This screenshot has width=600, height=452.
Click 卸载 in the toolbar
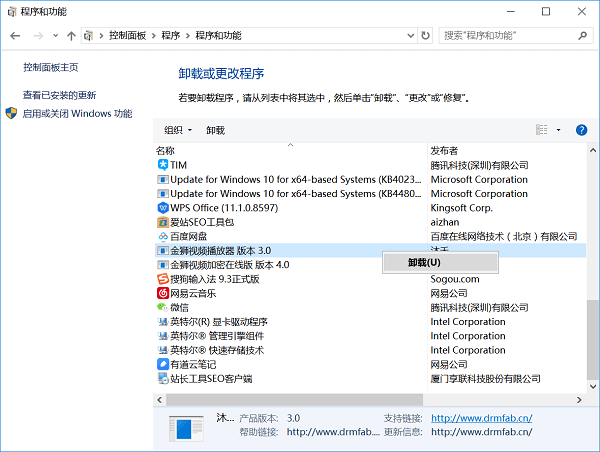coord(215,130)
